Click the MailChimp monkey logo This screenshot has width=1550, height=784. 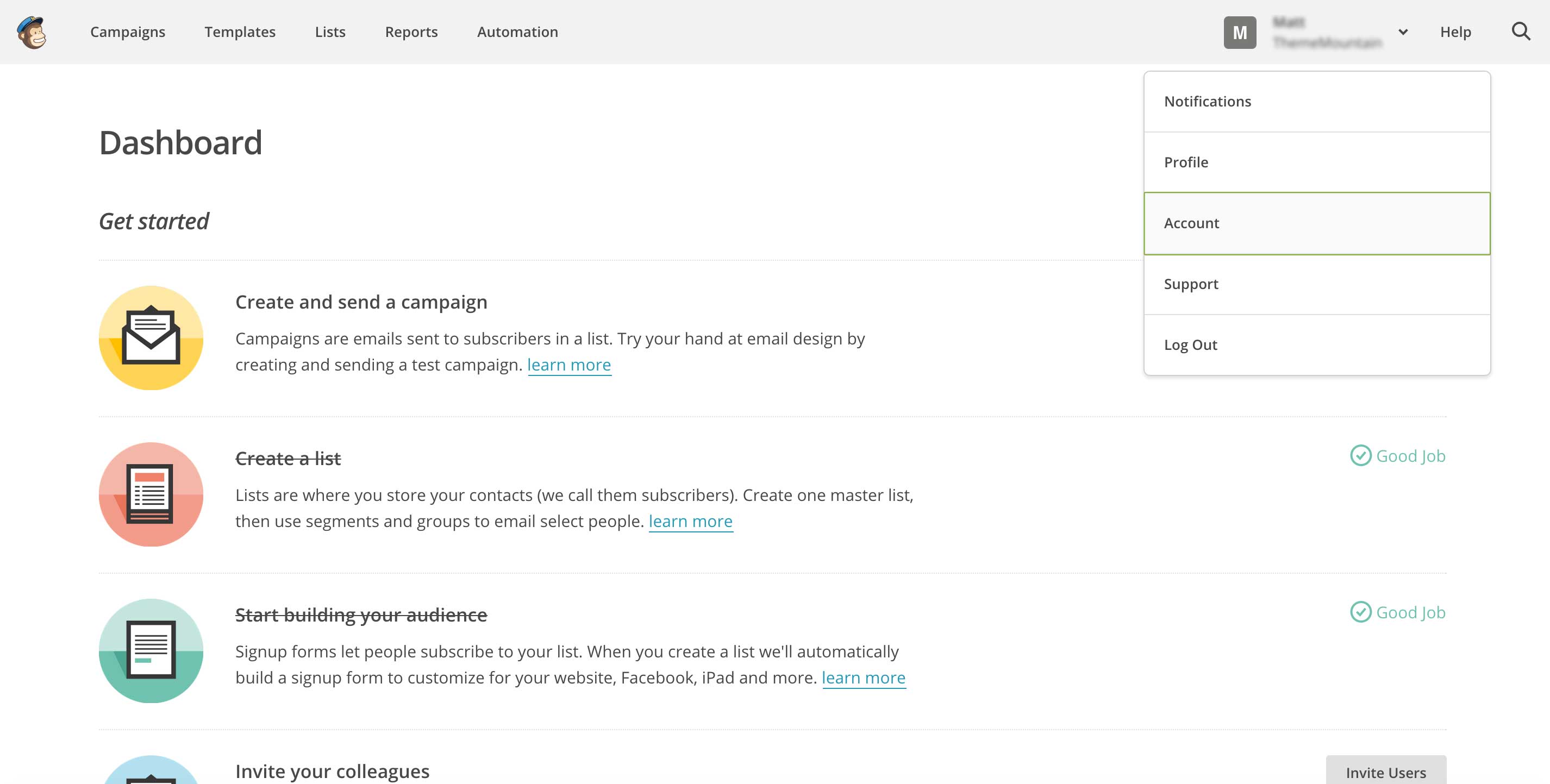point(32,32)
